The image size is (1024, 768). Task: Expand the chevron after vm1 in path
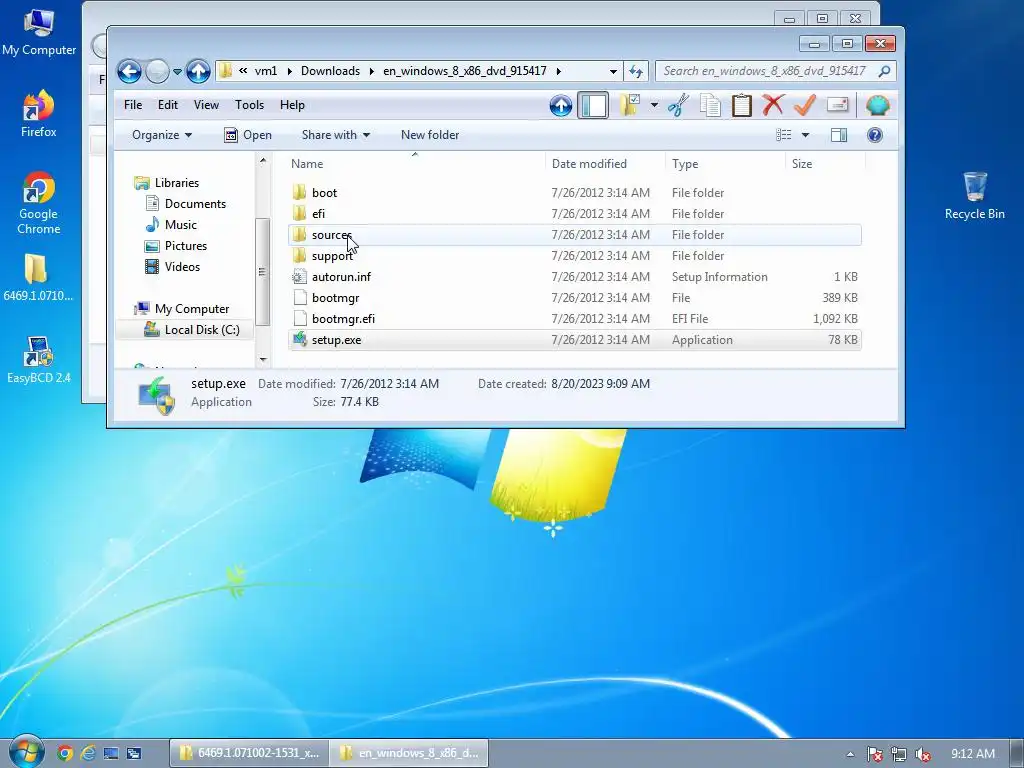(289, 71)
